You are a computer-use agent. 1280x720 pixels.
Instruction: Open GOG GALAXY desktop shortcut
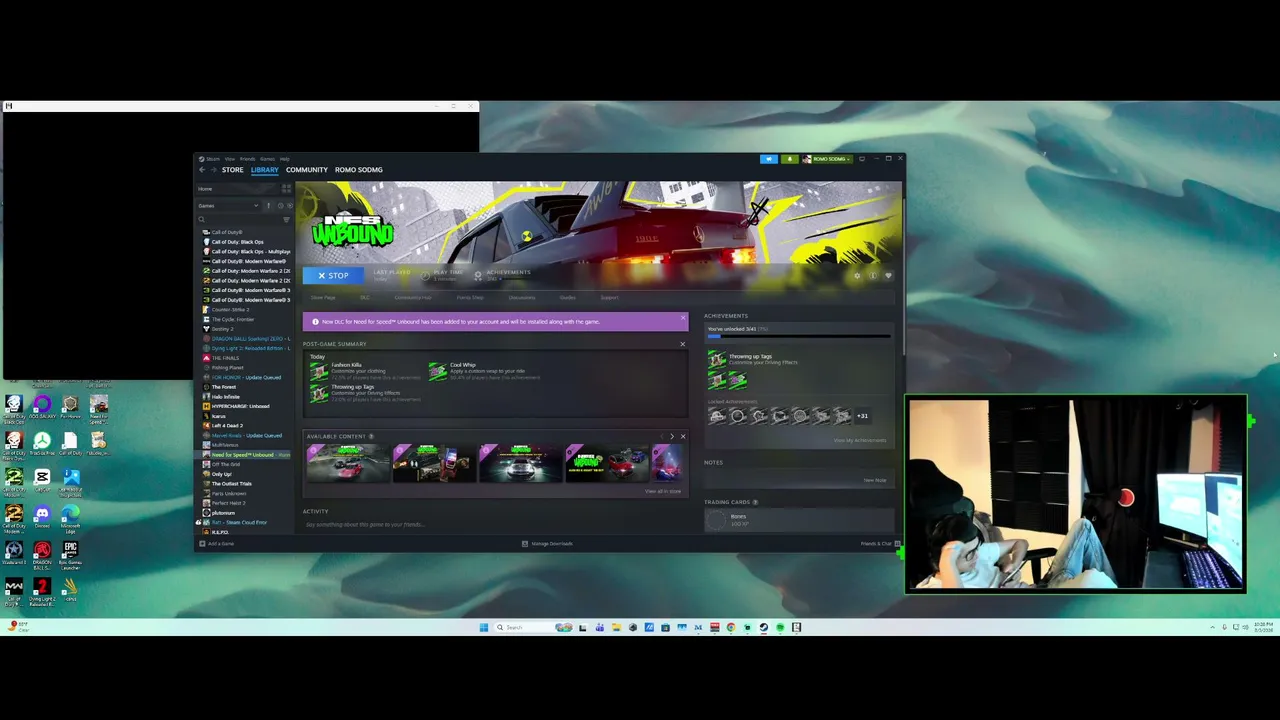42,407
